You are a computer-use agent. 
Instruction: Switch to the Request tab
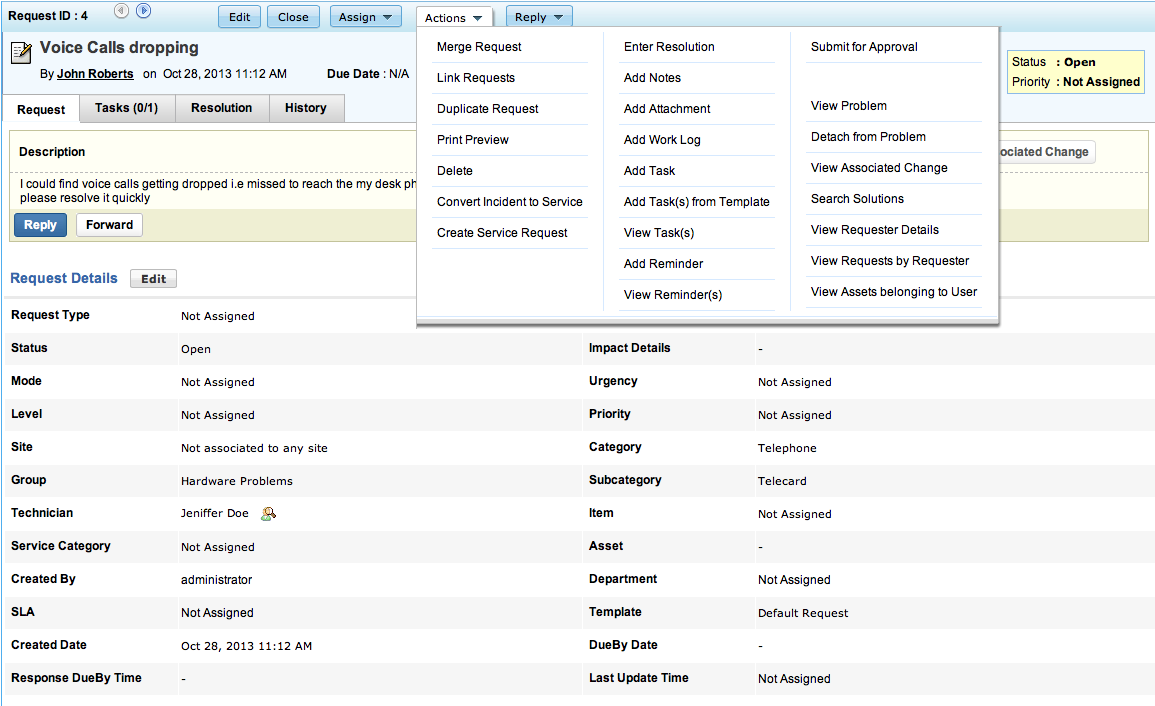[x=41, y=109]
